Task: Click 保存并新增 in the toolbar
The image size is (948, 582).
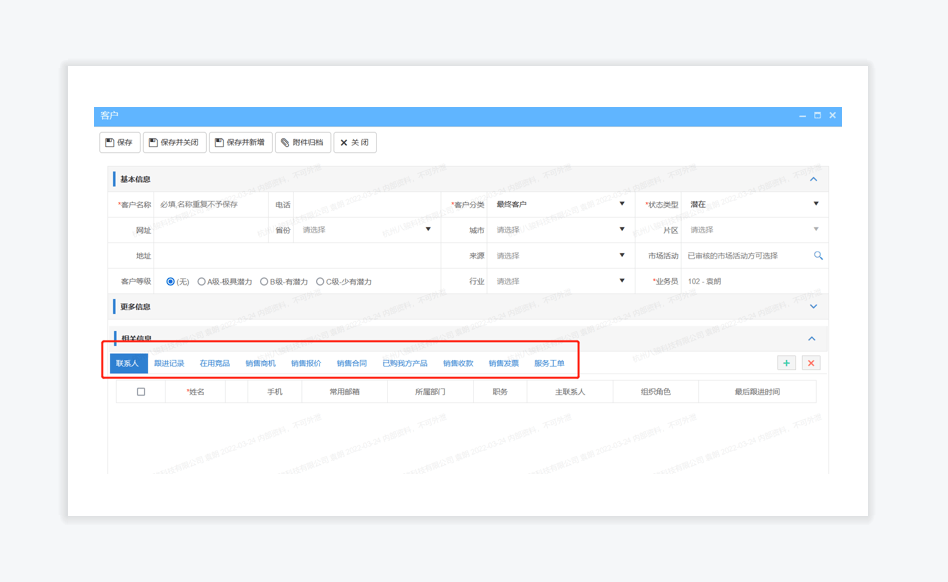Action: click(x=241, y=143)
